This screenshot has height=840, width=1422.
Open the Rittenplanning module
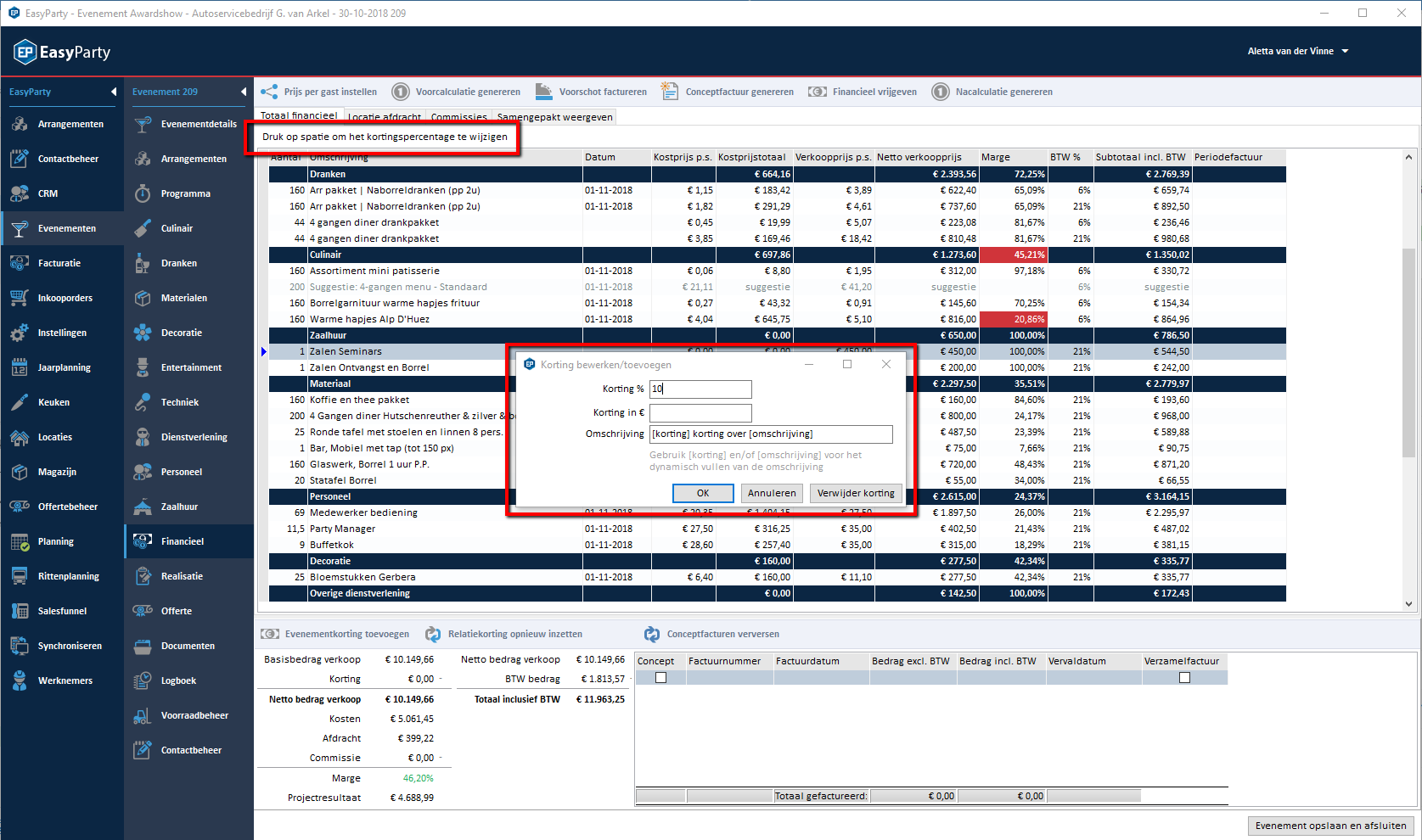click(62, 576)
